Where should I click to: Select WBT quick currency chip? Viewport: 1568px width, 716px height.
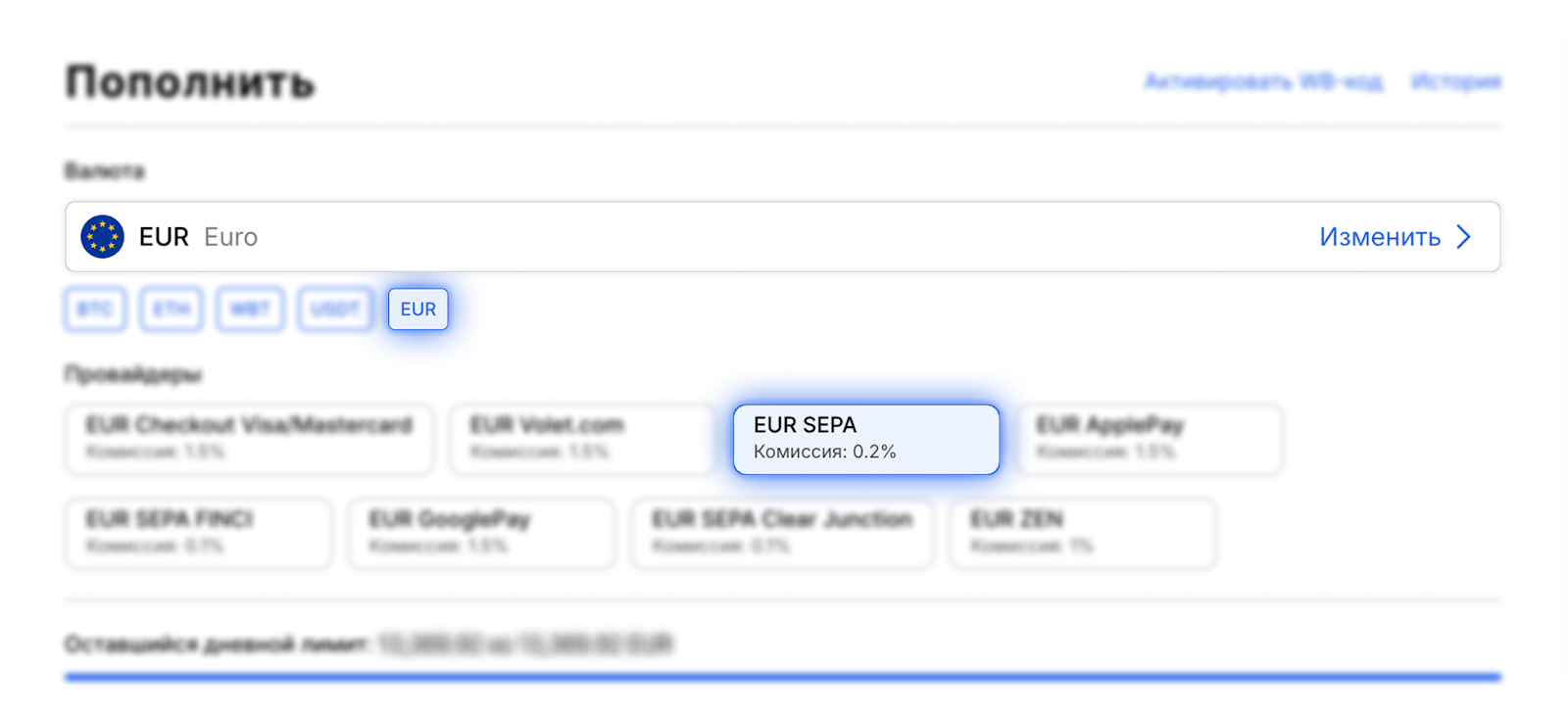(x=250, y=310)
